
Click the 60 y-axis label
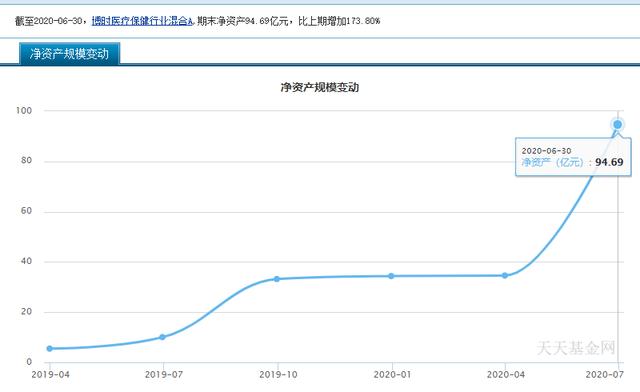[26, 211]
